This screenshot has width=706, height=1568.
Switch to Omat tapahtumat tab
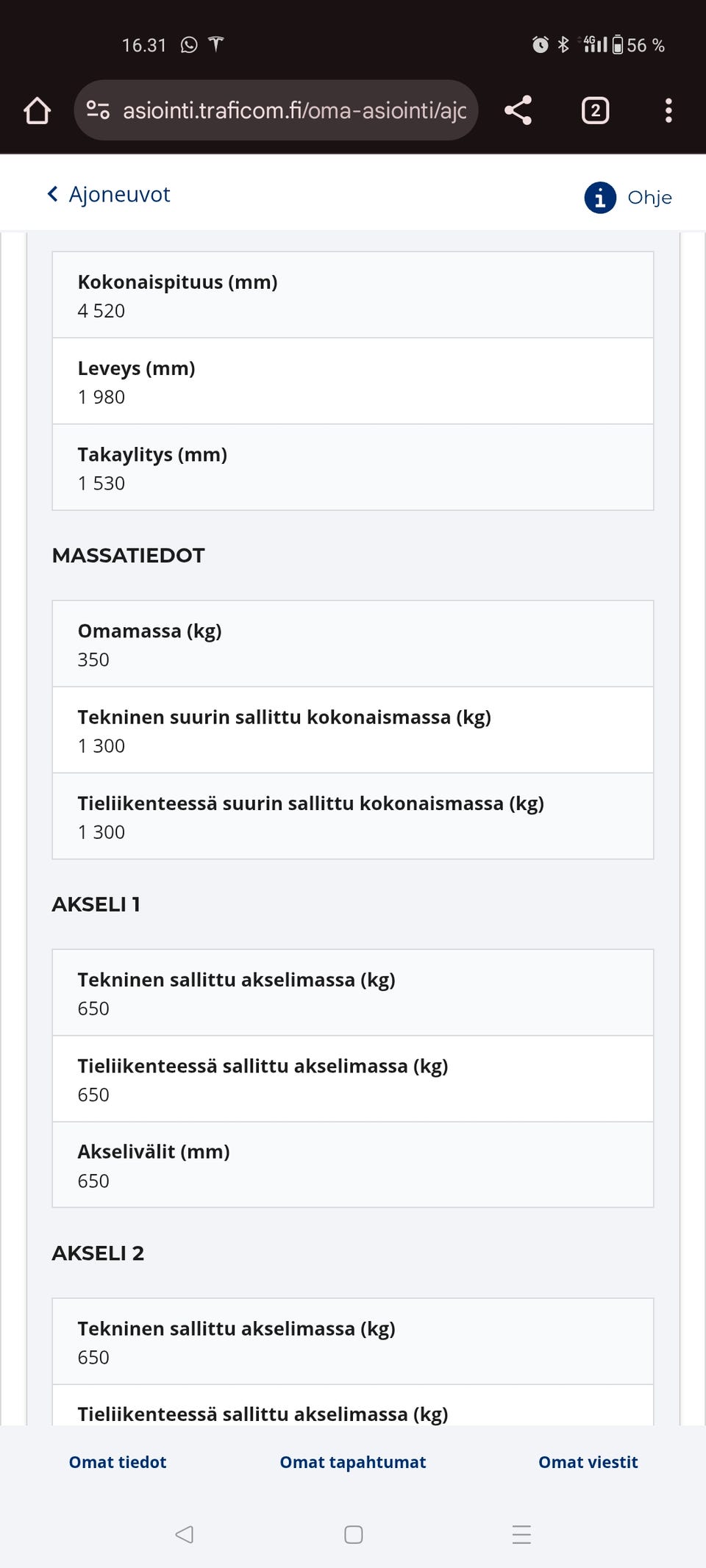click(353, 1462)
